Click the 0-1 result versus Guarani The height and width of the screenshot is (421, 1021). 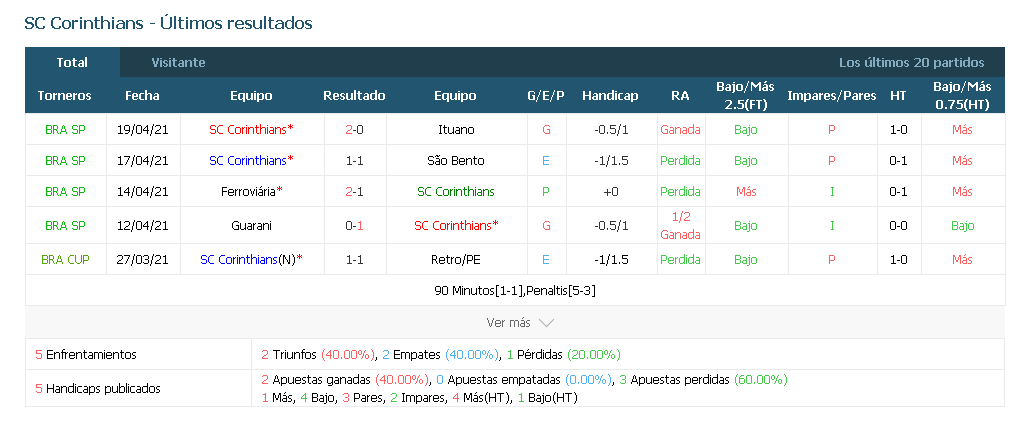click(x=354, y=226)
